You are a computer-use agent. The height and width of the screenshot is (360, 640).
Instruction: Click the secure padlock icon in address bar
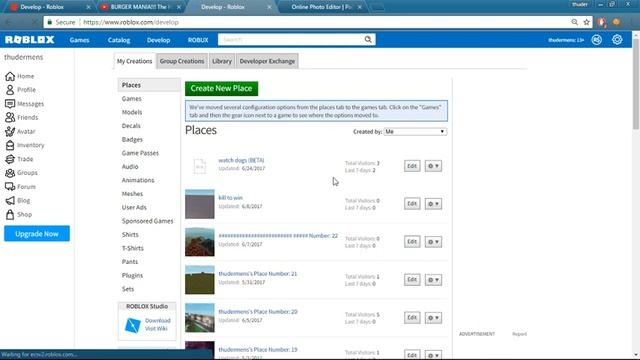click(x=50, y=22)
